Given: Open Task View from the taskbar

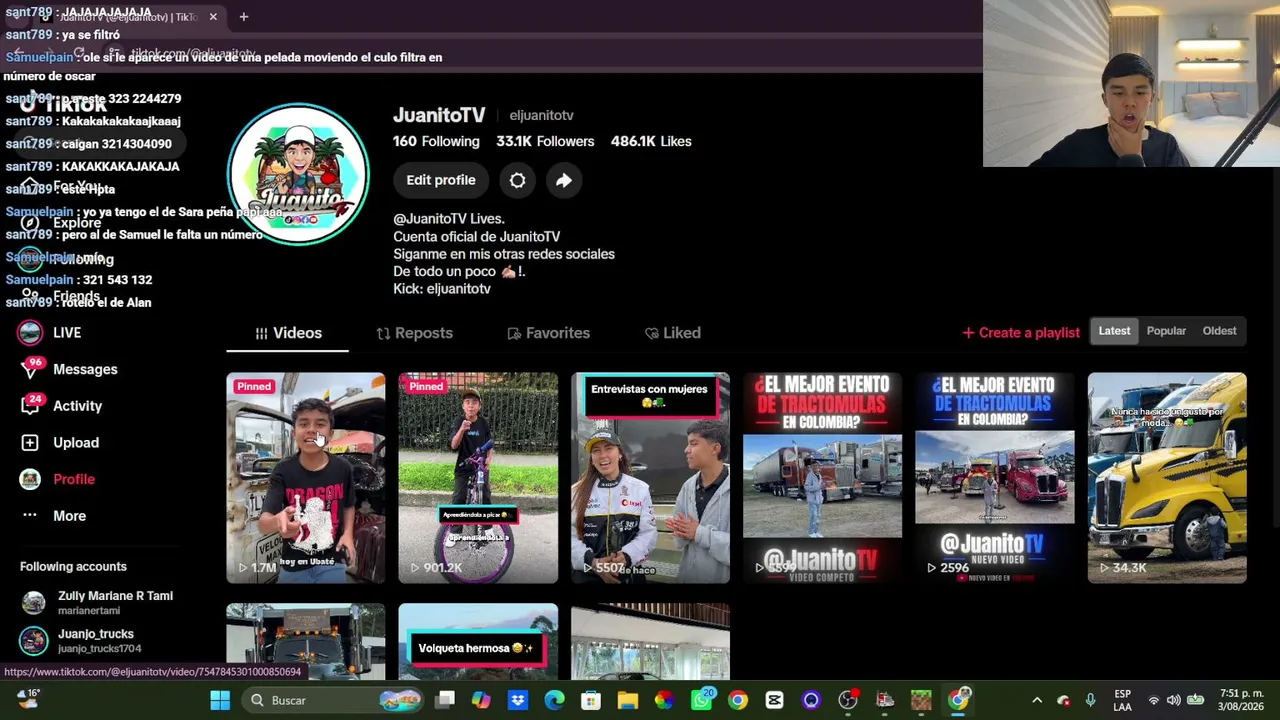Looking at the screenshot, I should click(445, 700).
